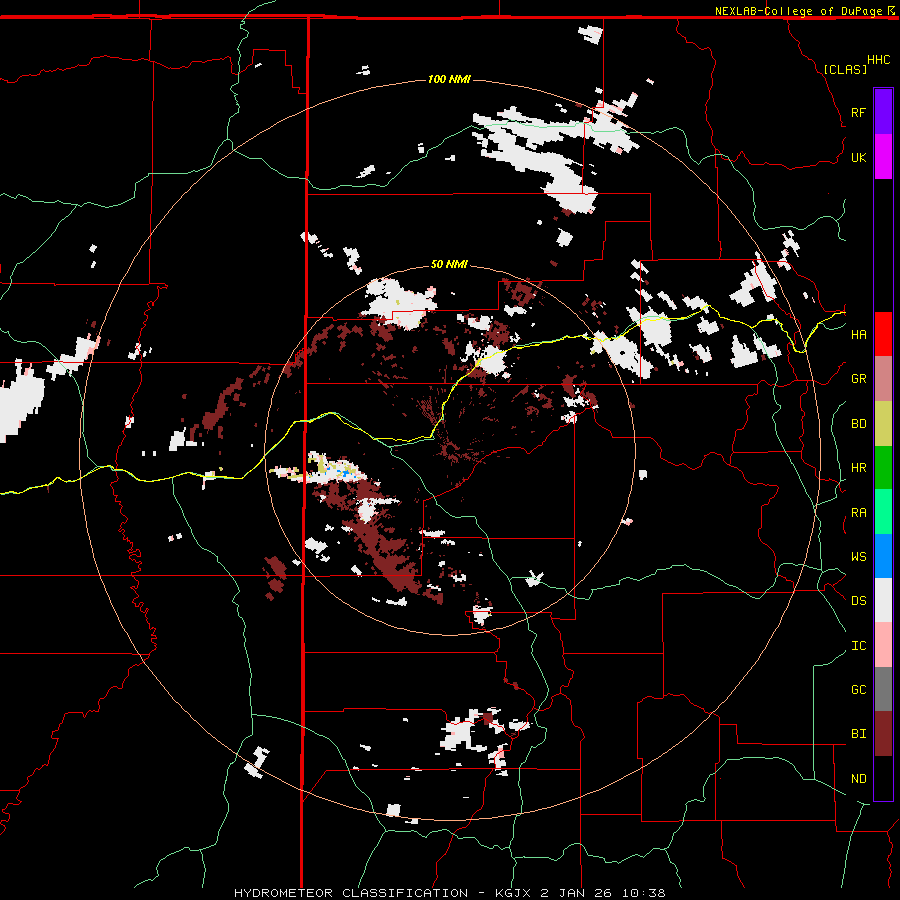Click the BD yellow legend swatch
This screenshot has width=900, height=900.
click(x=883, y=424)
